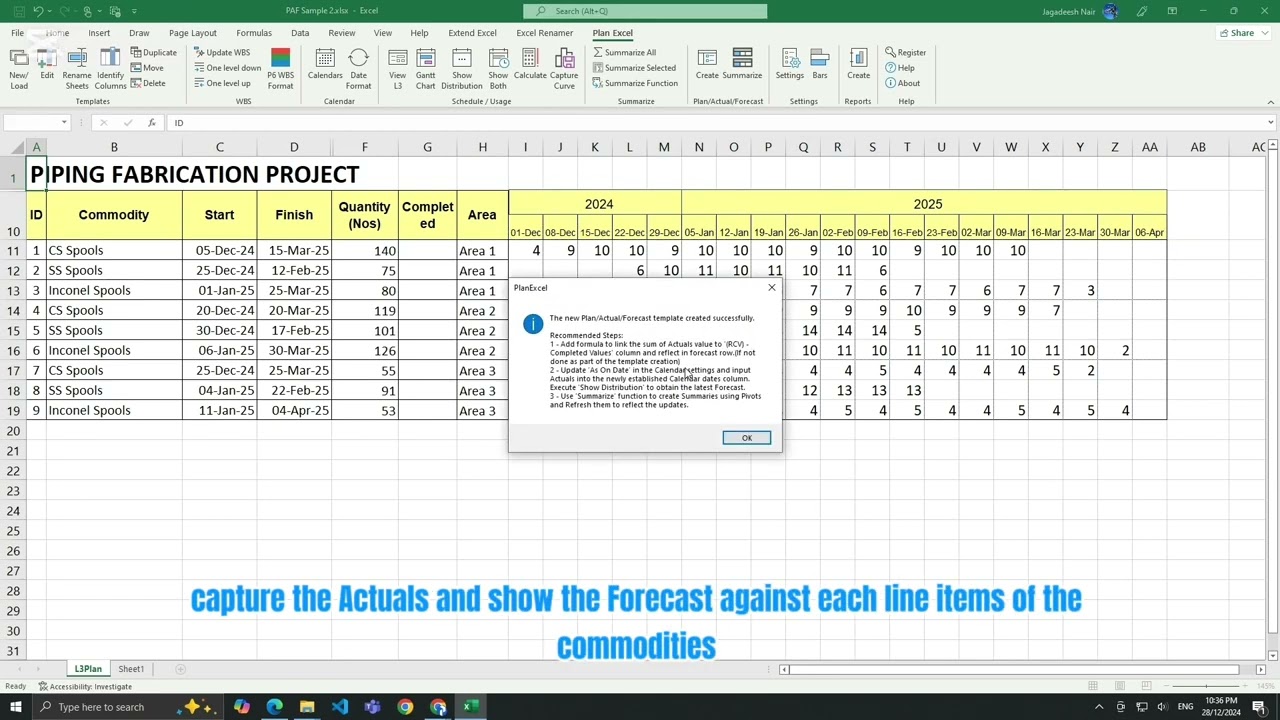Click Create in the Plan/Actual/Forecast group
Screen dimensions: 1280x720
tap(707, 65)
